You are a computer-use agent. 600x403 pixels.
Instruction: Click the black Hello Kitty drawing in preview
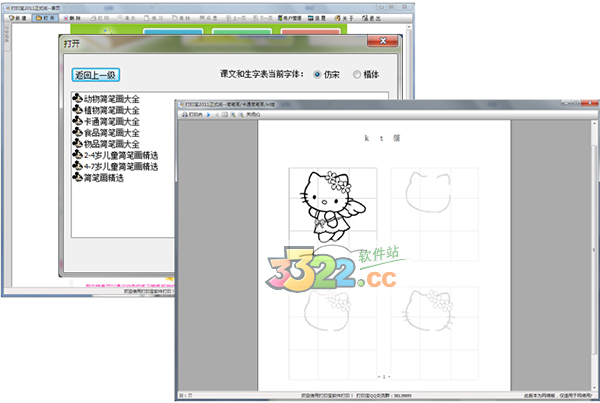pyautogui.click(x=333, y=206)
